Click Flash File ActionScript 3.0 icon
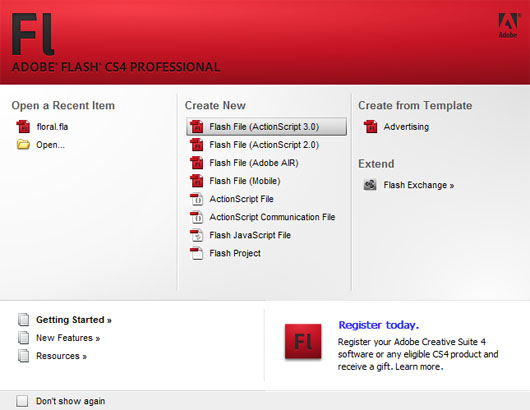This screenshot has width=530, height=410. [197, 127]
